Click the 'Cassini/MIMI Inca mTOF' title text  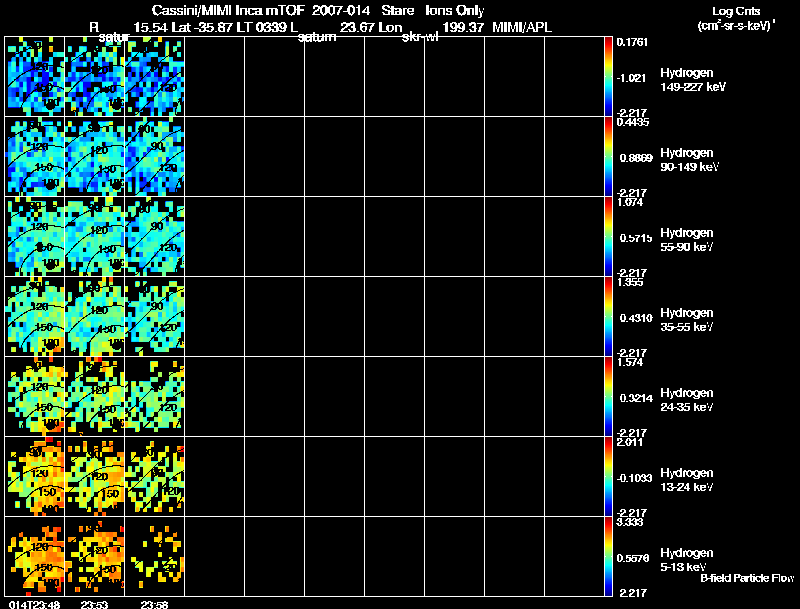228,11
